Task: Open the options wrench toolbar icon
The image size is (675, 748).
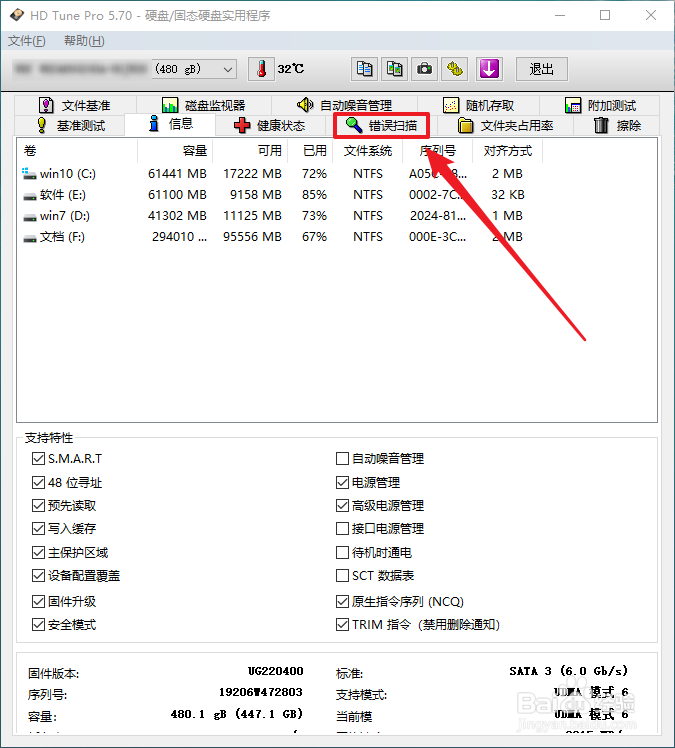Action: coord(455,70)
